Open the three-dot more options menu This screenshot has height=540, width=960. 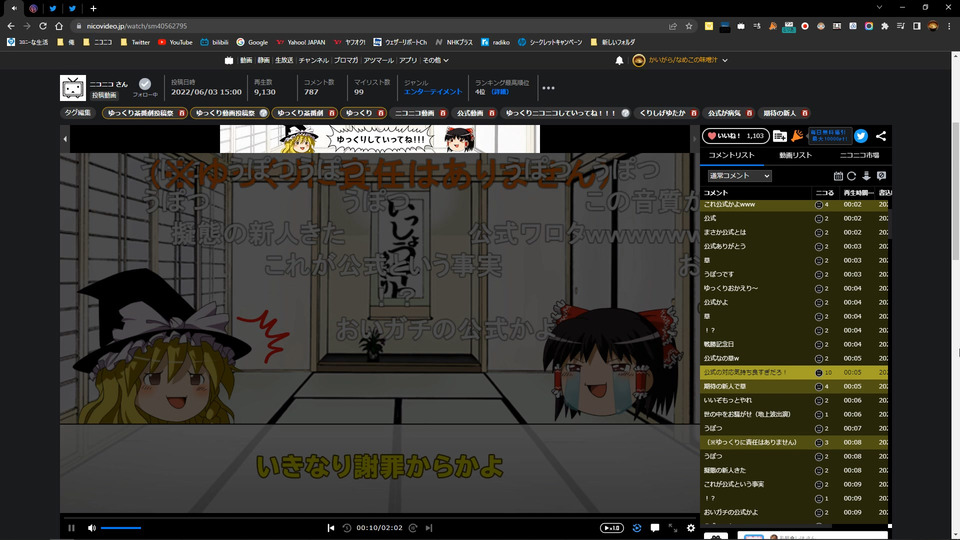coord(548,88)
